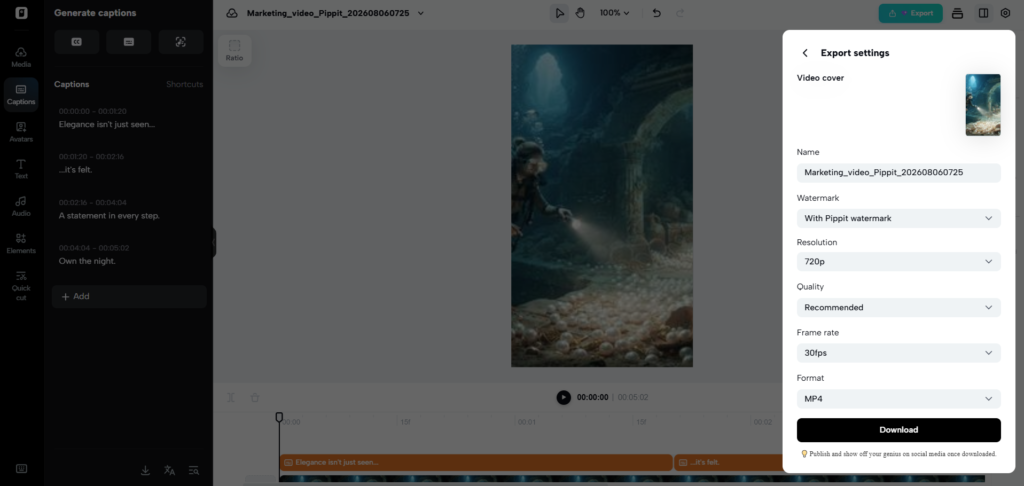Open the Text tool panel
The image size is (1024, 486).
coord(21,169)
